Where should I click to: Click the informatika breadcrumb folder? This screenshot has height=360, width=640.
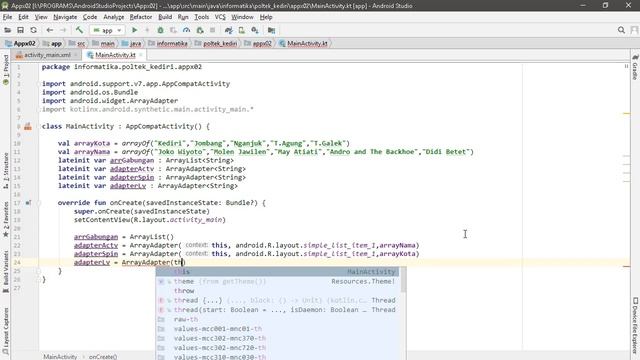pos(168,43)
